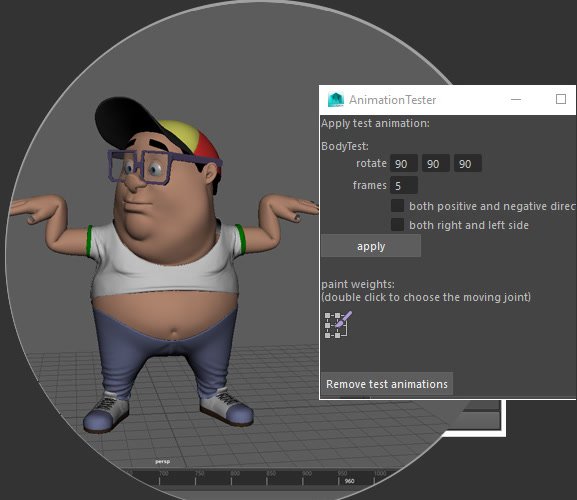Click the Maya logo in AnimationTester title bar
This screenshot has height=500, width=577.
[x=336, y=99]
